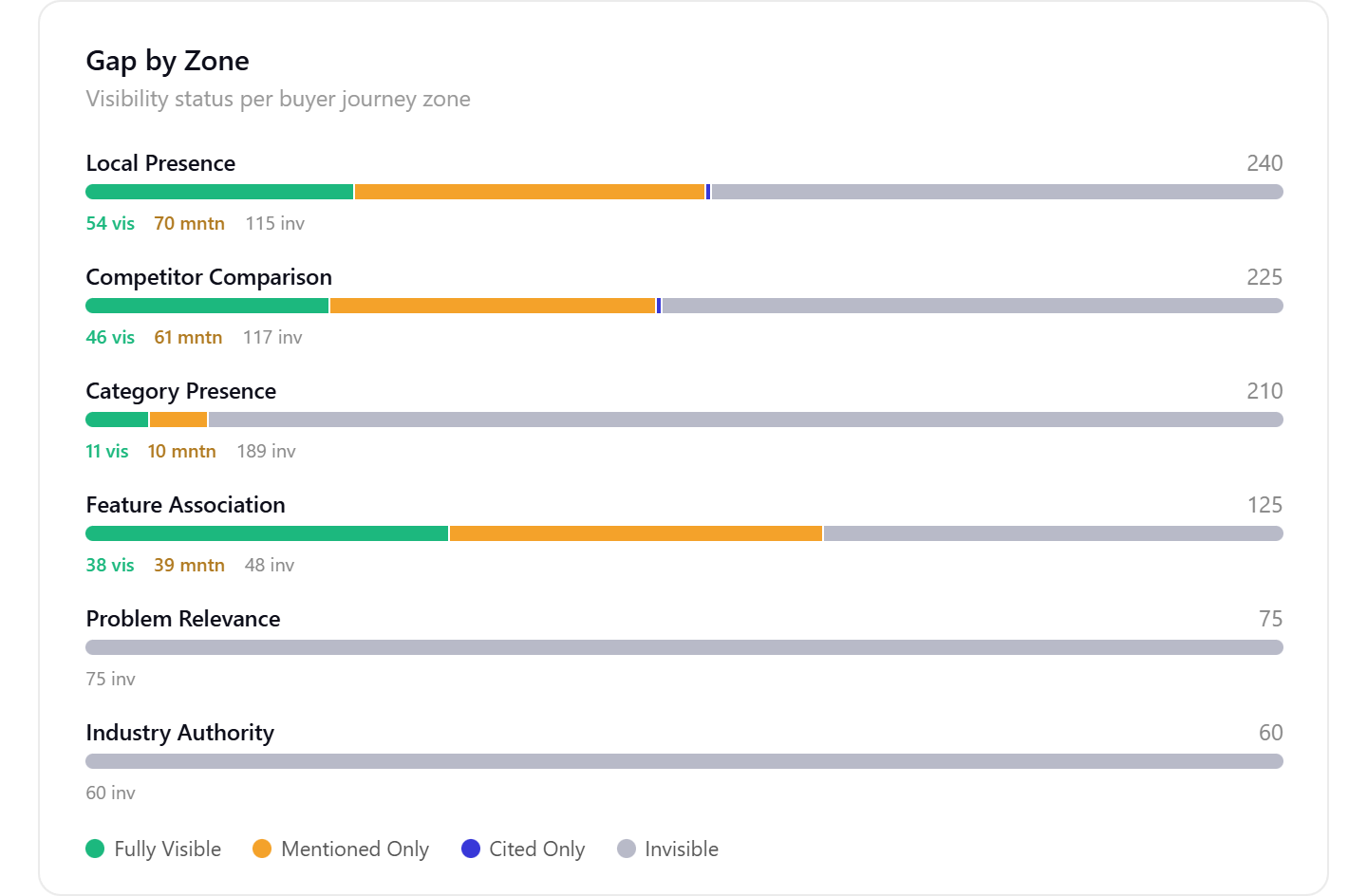
Task: Click the gray Invisible legend dot
Action: coord(627,849)
